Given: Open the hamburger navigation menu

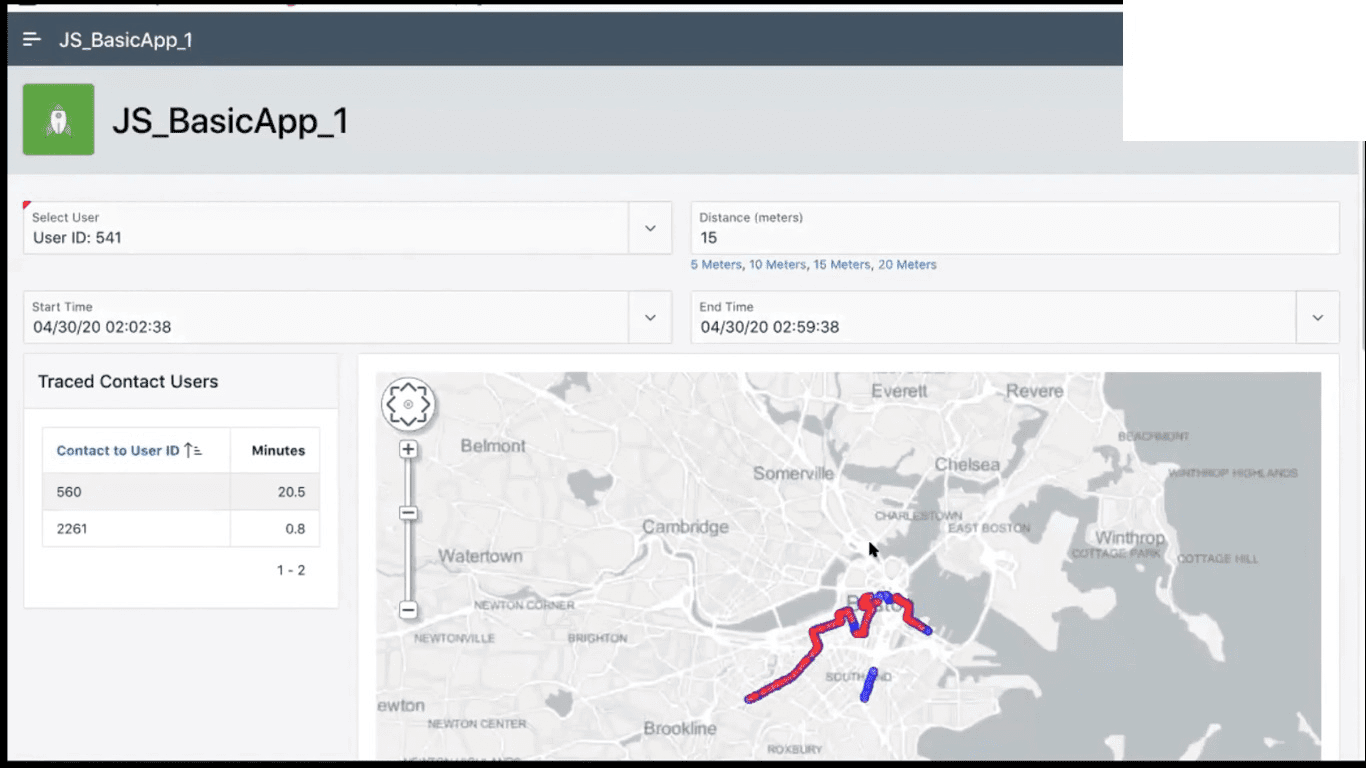Looking at the screenshot, I should 31,39.
